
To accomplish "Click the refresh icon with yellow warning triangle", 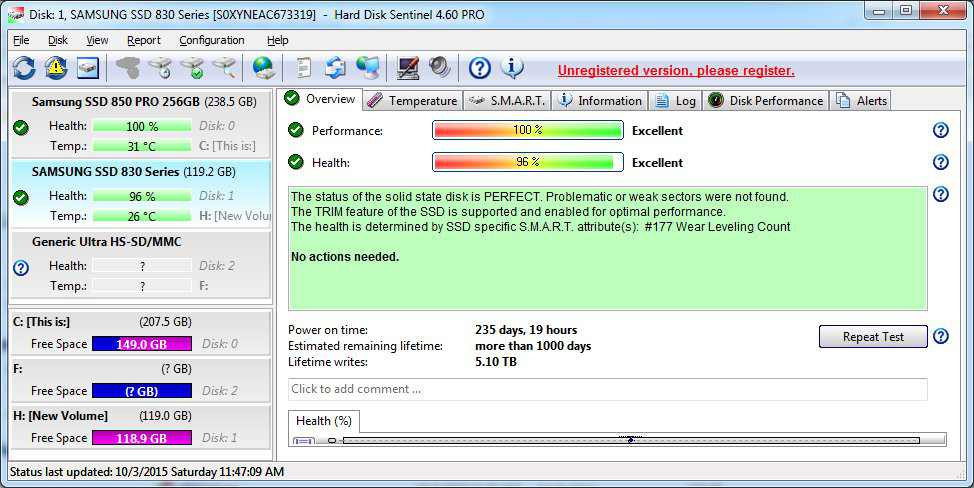I will click(x=56, y=68).
